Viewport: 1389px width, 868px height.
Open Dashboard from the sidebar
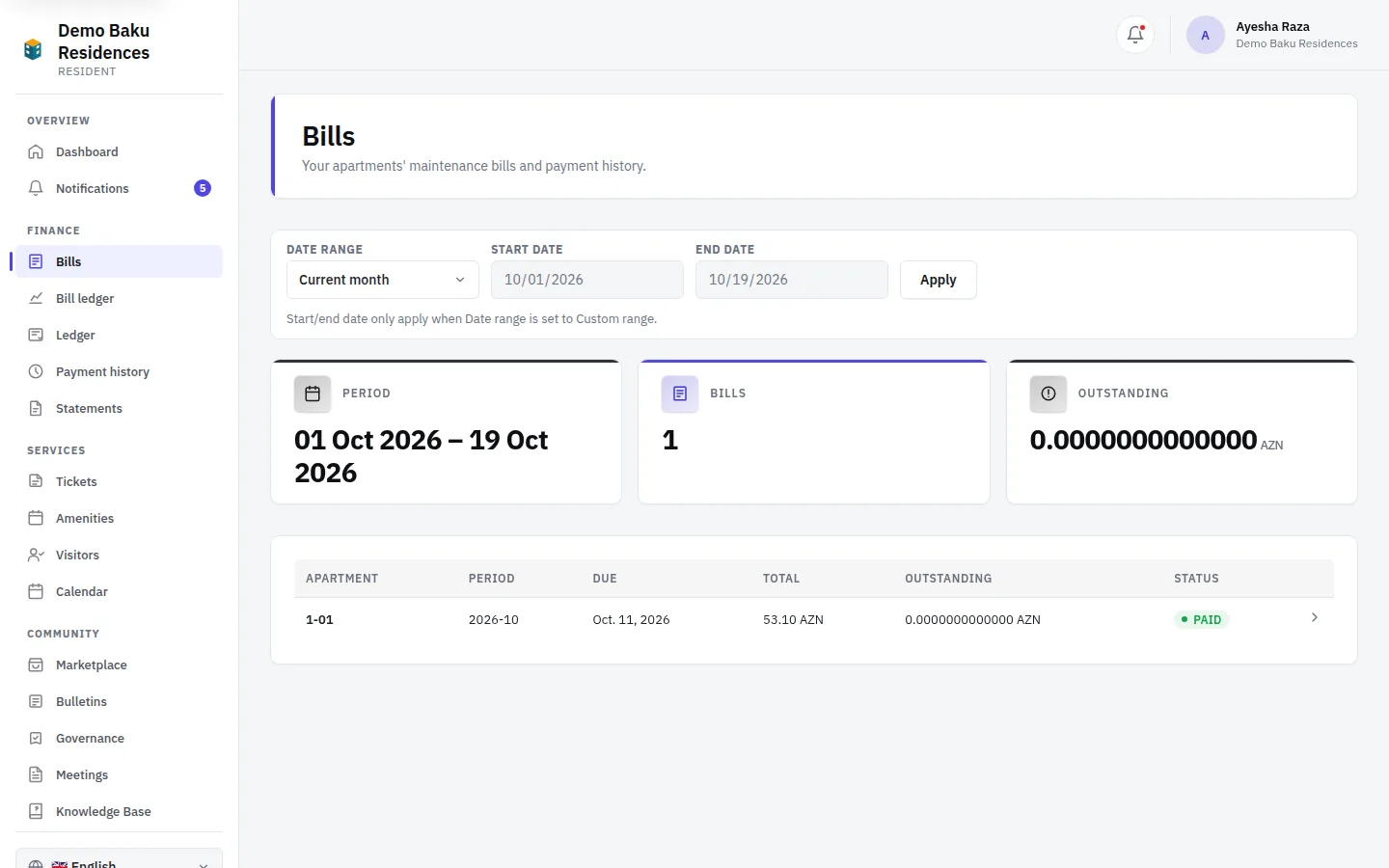119,151
